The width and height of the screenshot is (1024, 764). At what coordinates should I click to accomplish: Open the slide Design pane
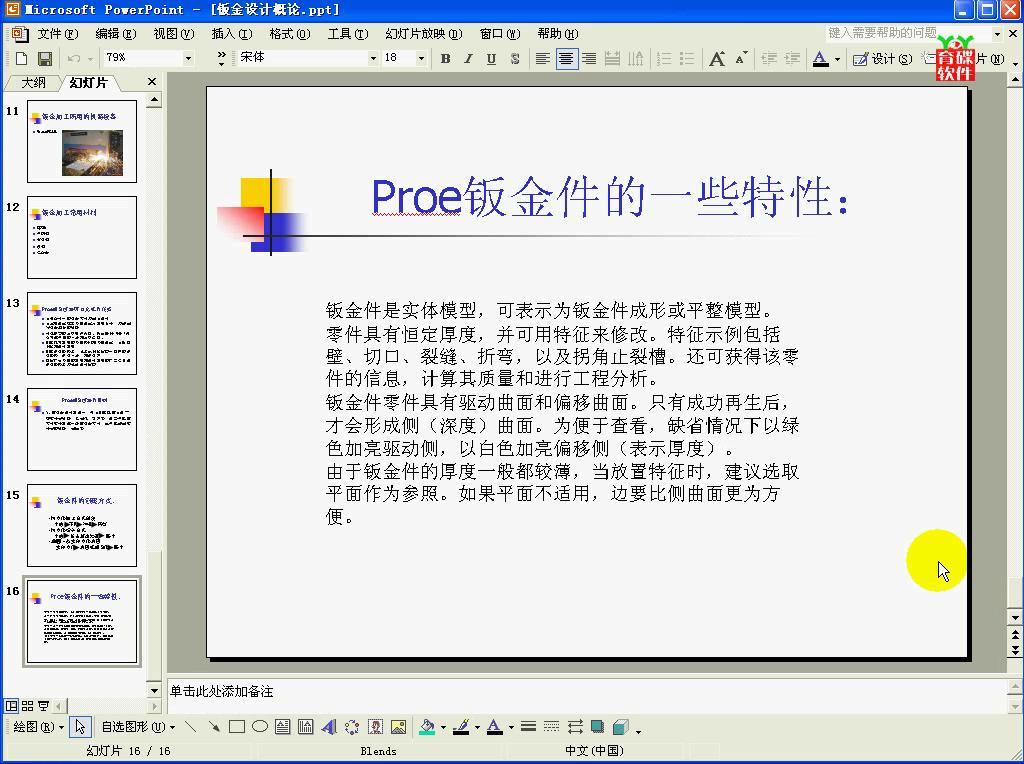(882, 58)
